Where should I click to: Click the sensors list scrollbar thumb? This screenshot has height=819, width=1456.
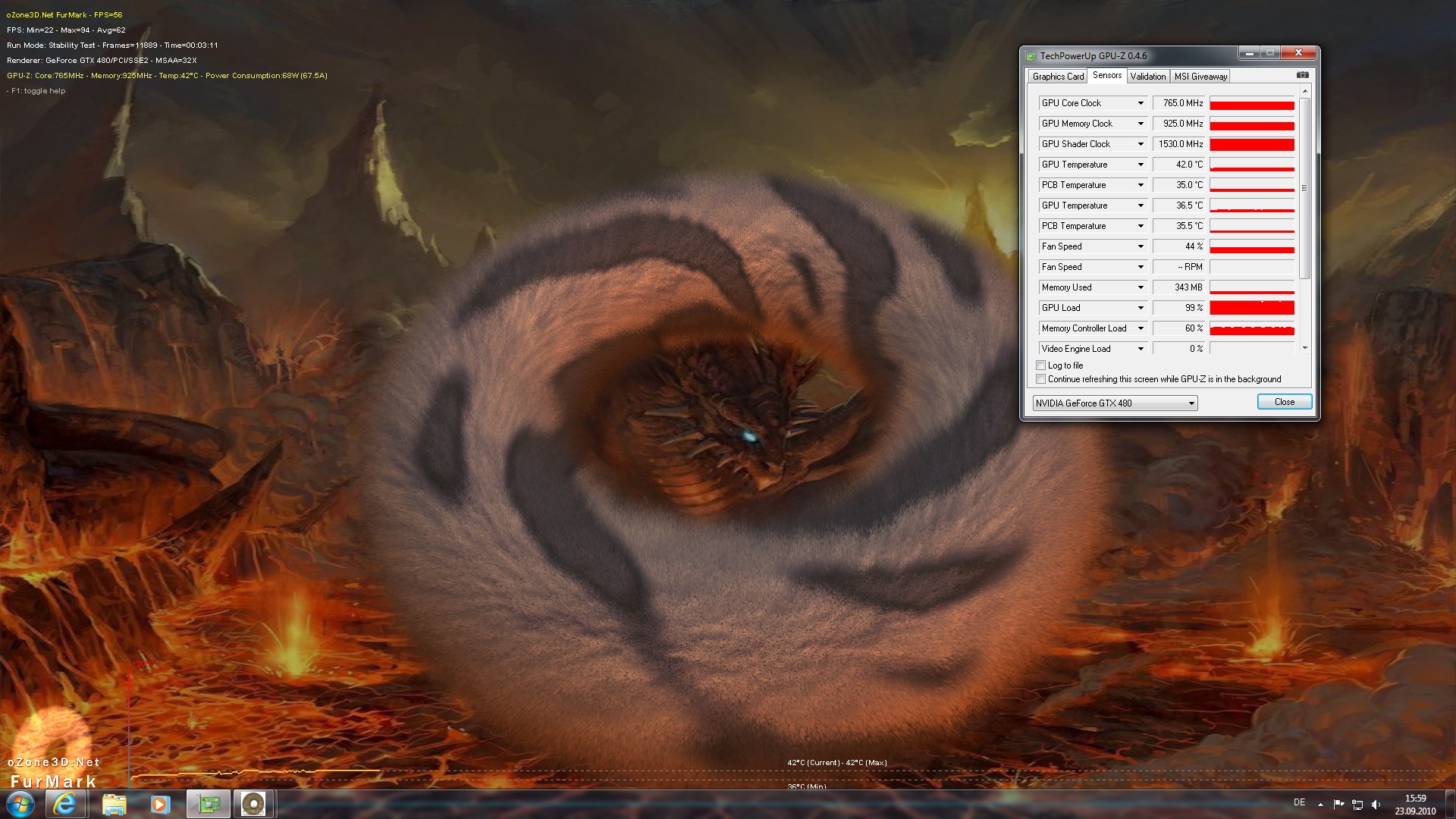(x=1305, y=187)
